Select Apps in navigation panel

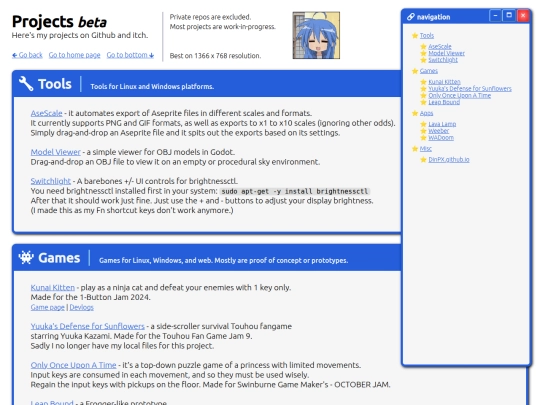click(x=426, y=113)
